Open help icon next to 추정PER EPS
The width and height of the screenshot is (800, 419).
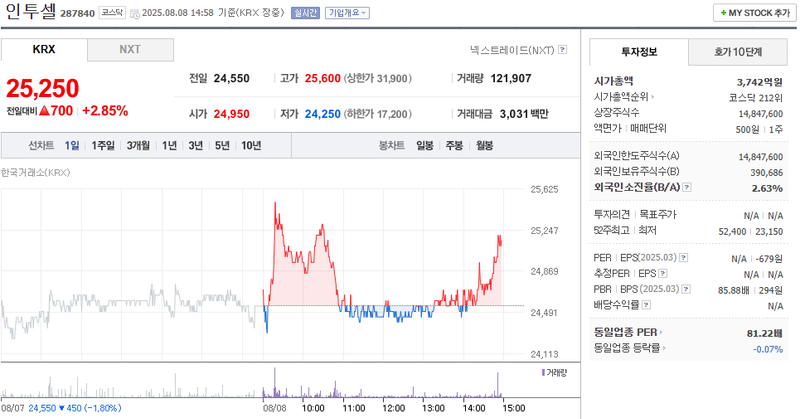coord(663,274)
